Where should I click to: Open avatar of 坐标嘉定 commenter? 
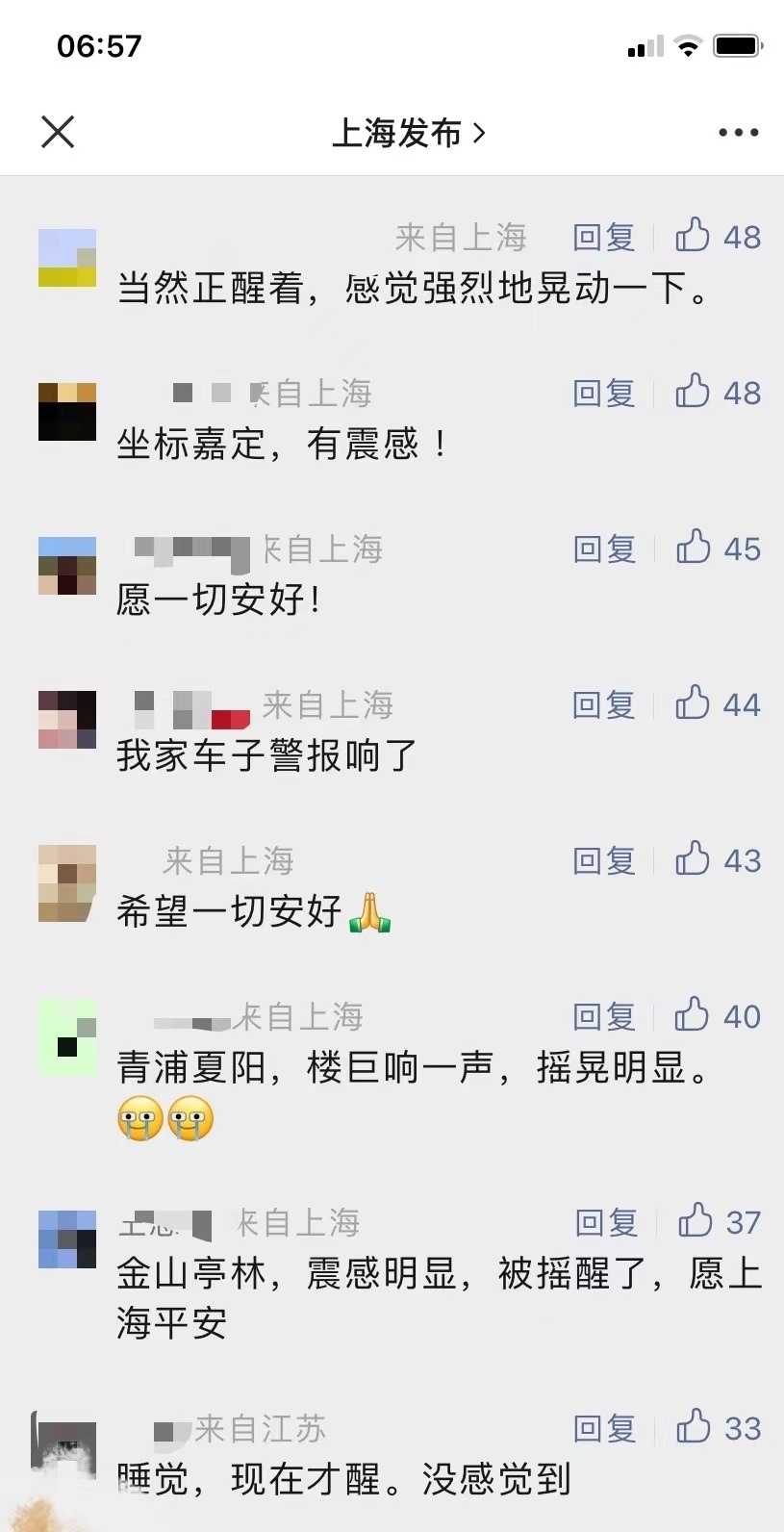point(67,412)
